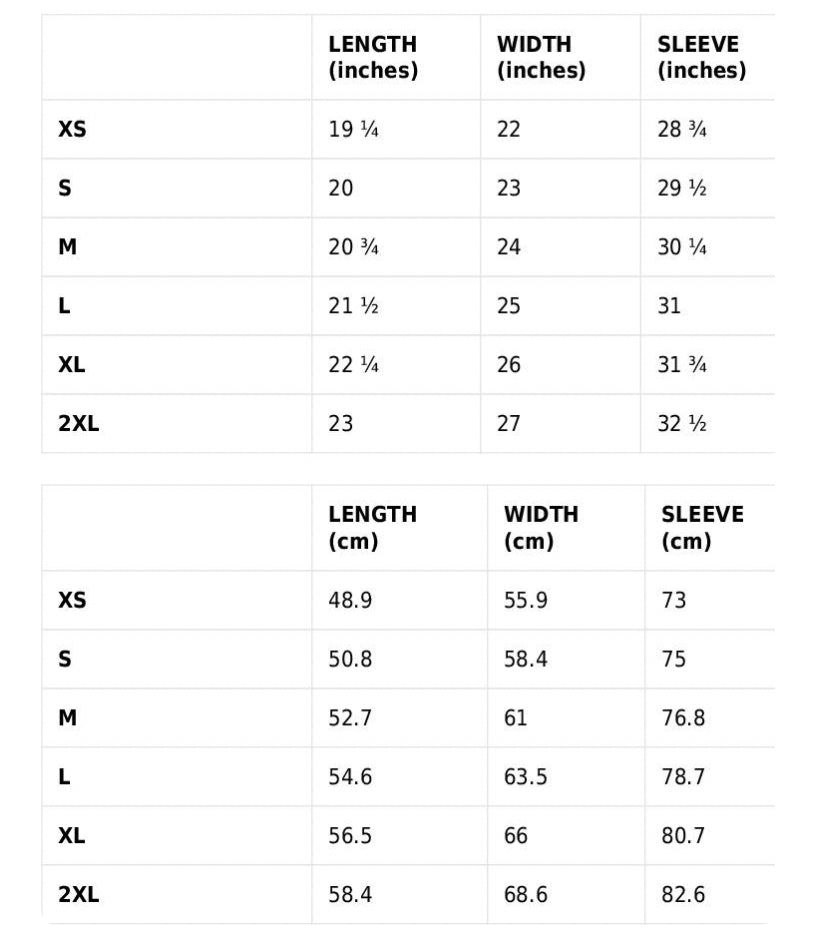The height and width of the screenshot is (951, 830).
Task: Click the 78.7 sleeve value for L
Action: [x=683, y=776]
